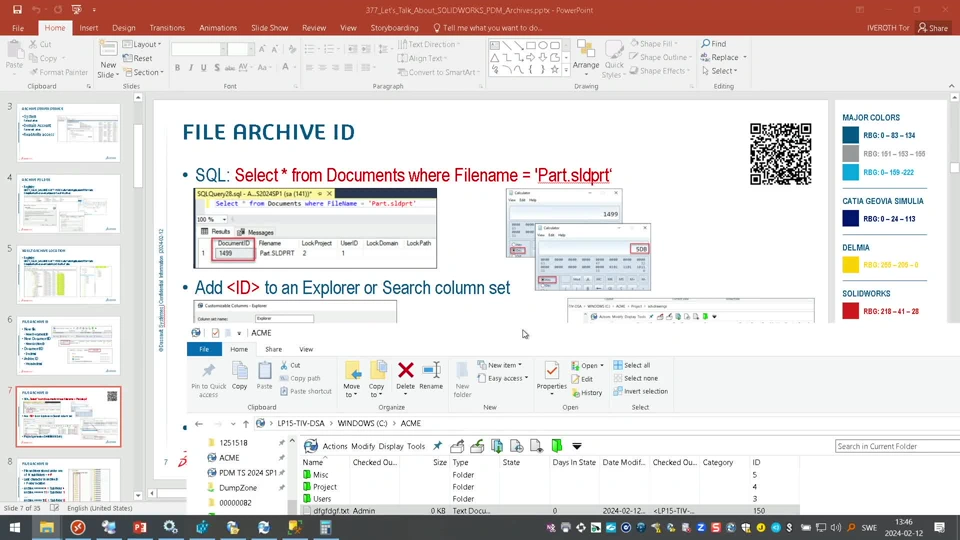Toggle text Shadow formatting
The width and height of the screenshot is (960, 540).
(x=217, y=68)
